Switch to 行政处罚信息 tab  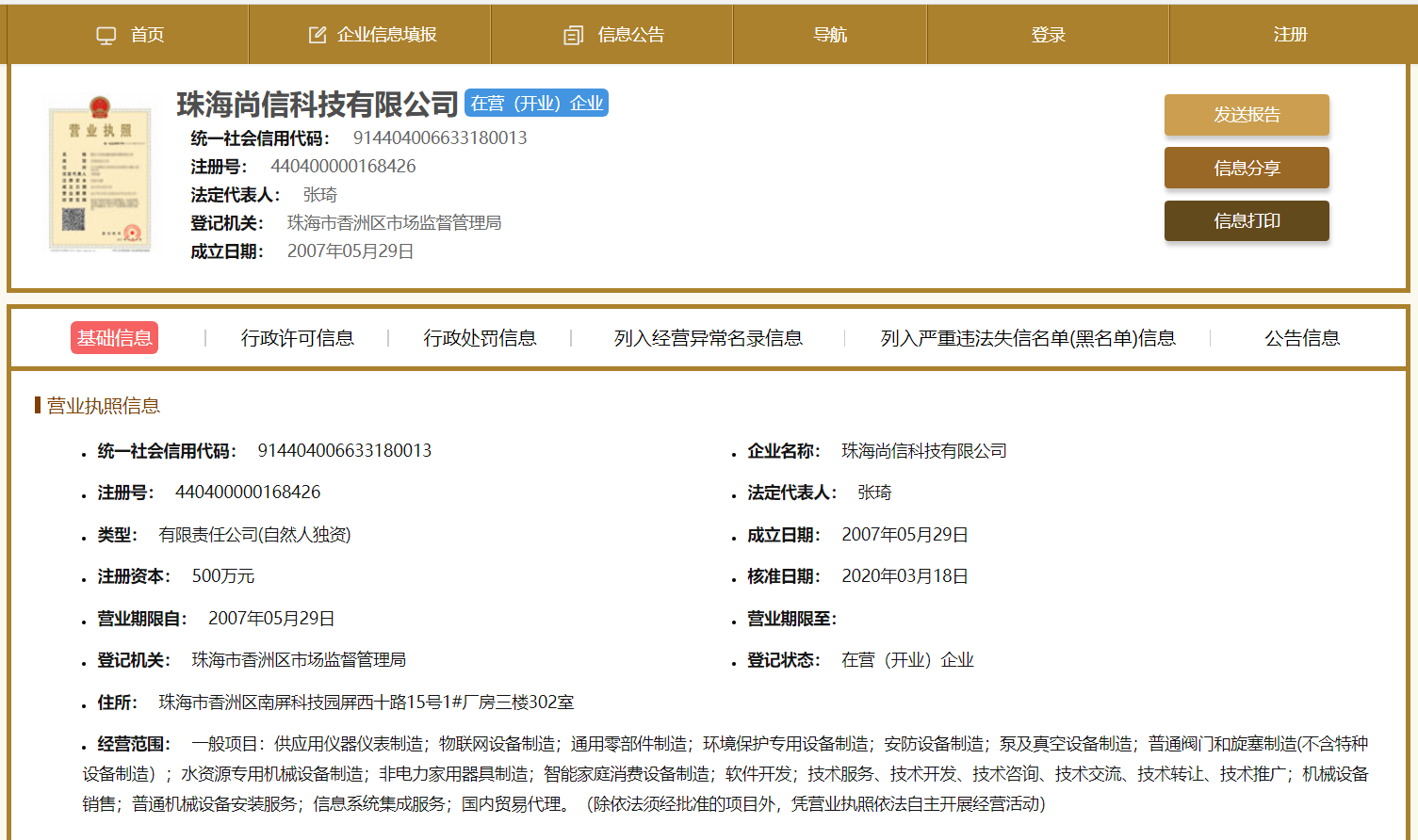pos(480,338)
